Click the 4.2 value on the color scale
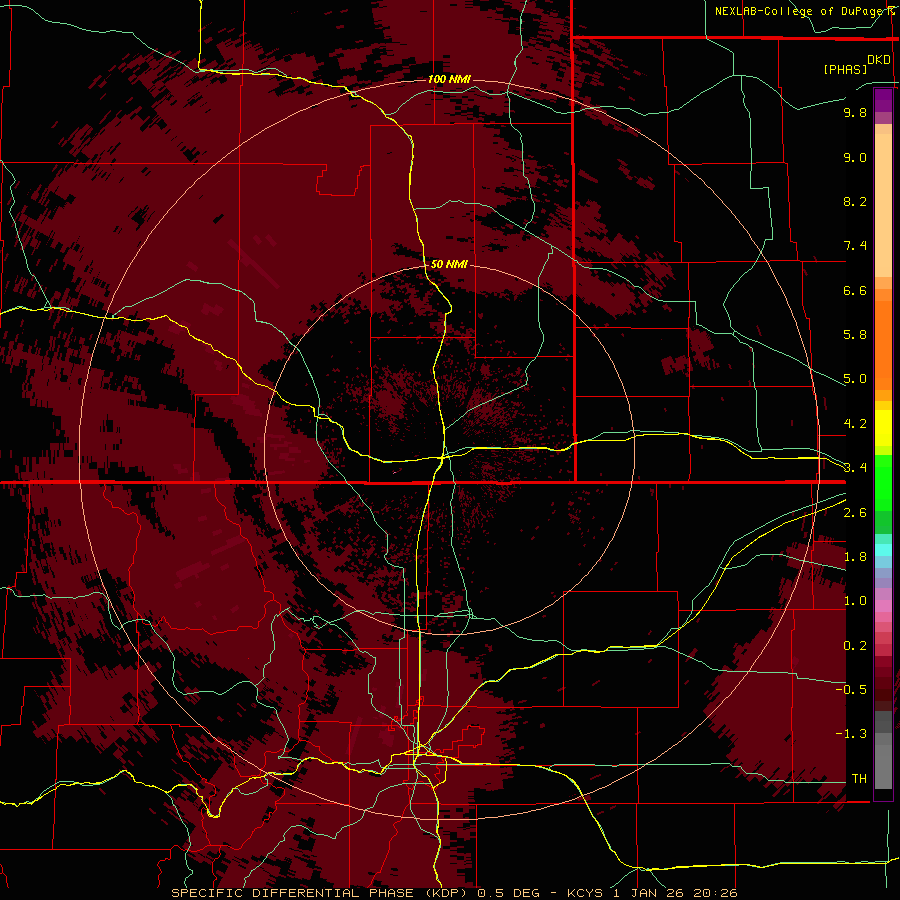 pos(855,424)
